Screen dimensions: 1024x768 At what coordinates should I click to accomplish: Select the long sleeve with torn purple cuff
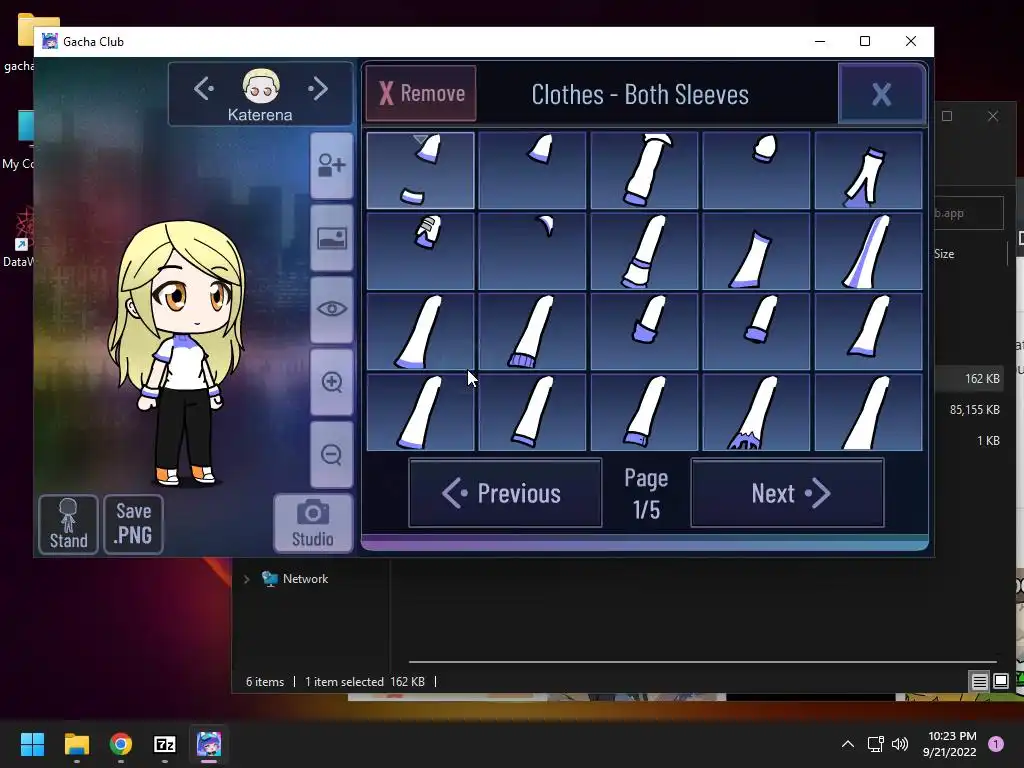[x=756, y=413]
